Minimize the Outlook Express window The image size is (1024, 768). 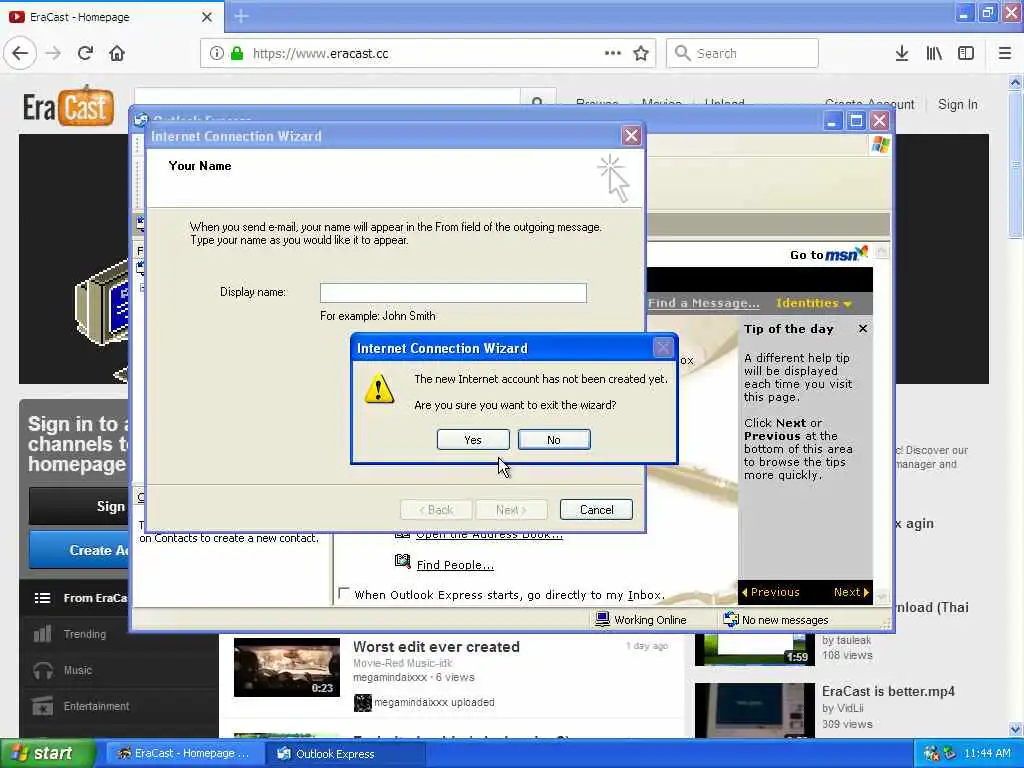point(832,121)
